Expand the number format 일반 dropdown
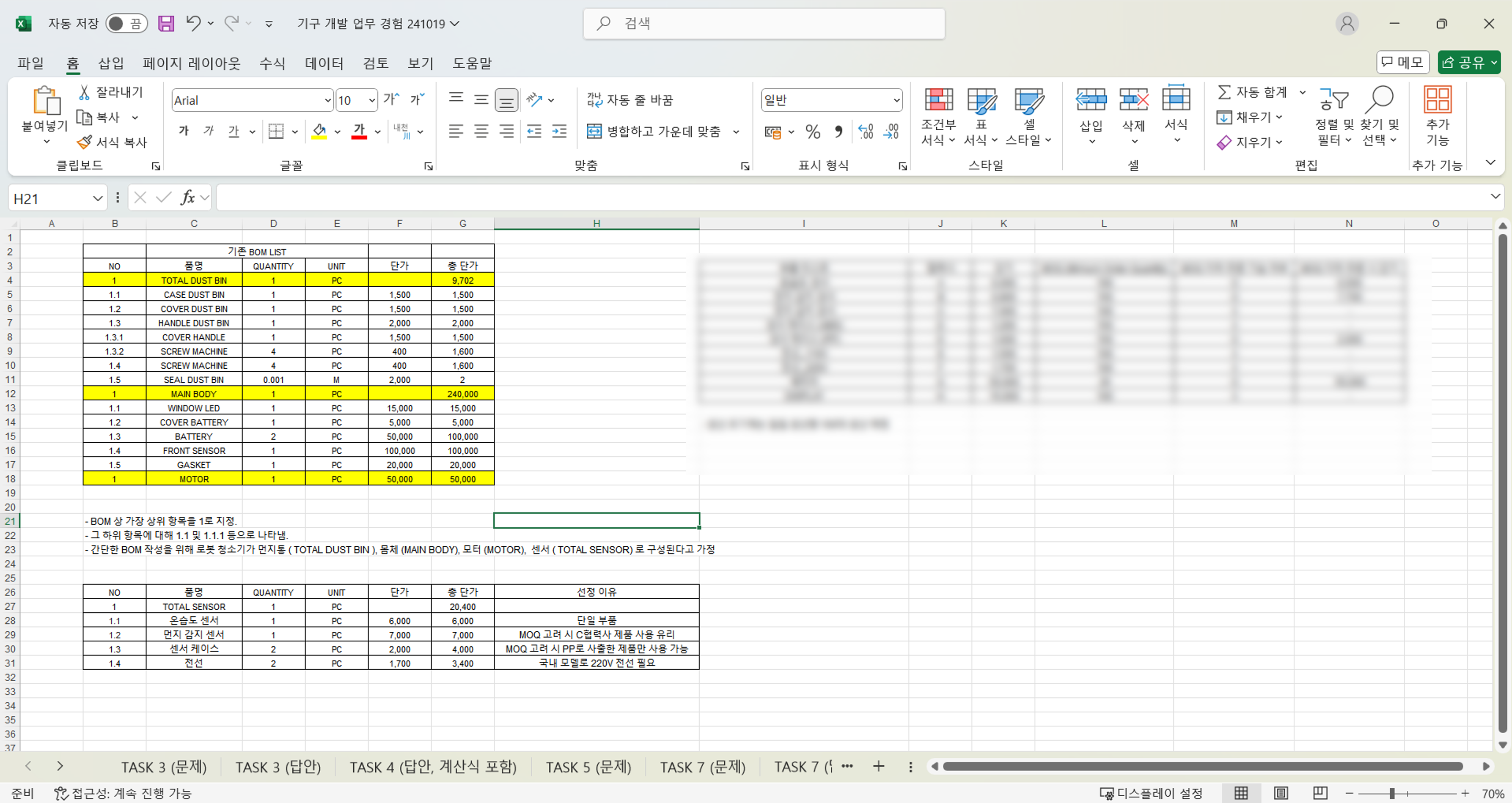Image resolution: width=1512 pixels, height=803 pixels. tap(896, 100)
